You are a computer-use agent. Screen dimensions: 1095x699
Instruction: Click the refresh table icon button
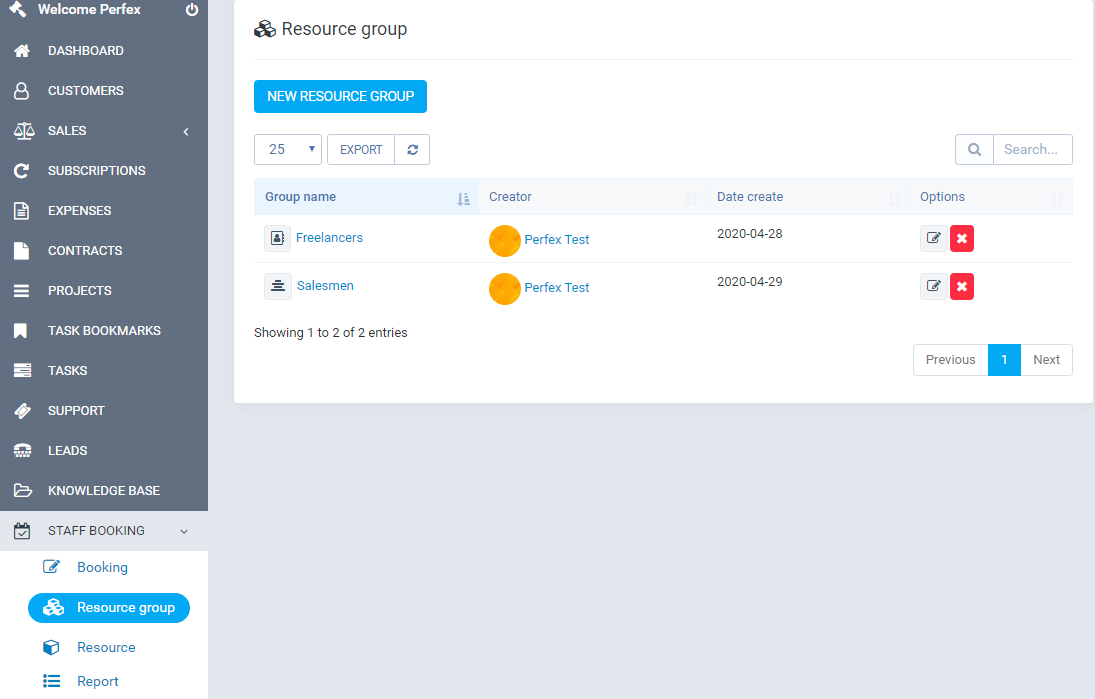pos(412,150)
